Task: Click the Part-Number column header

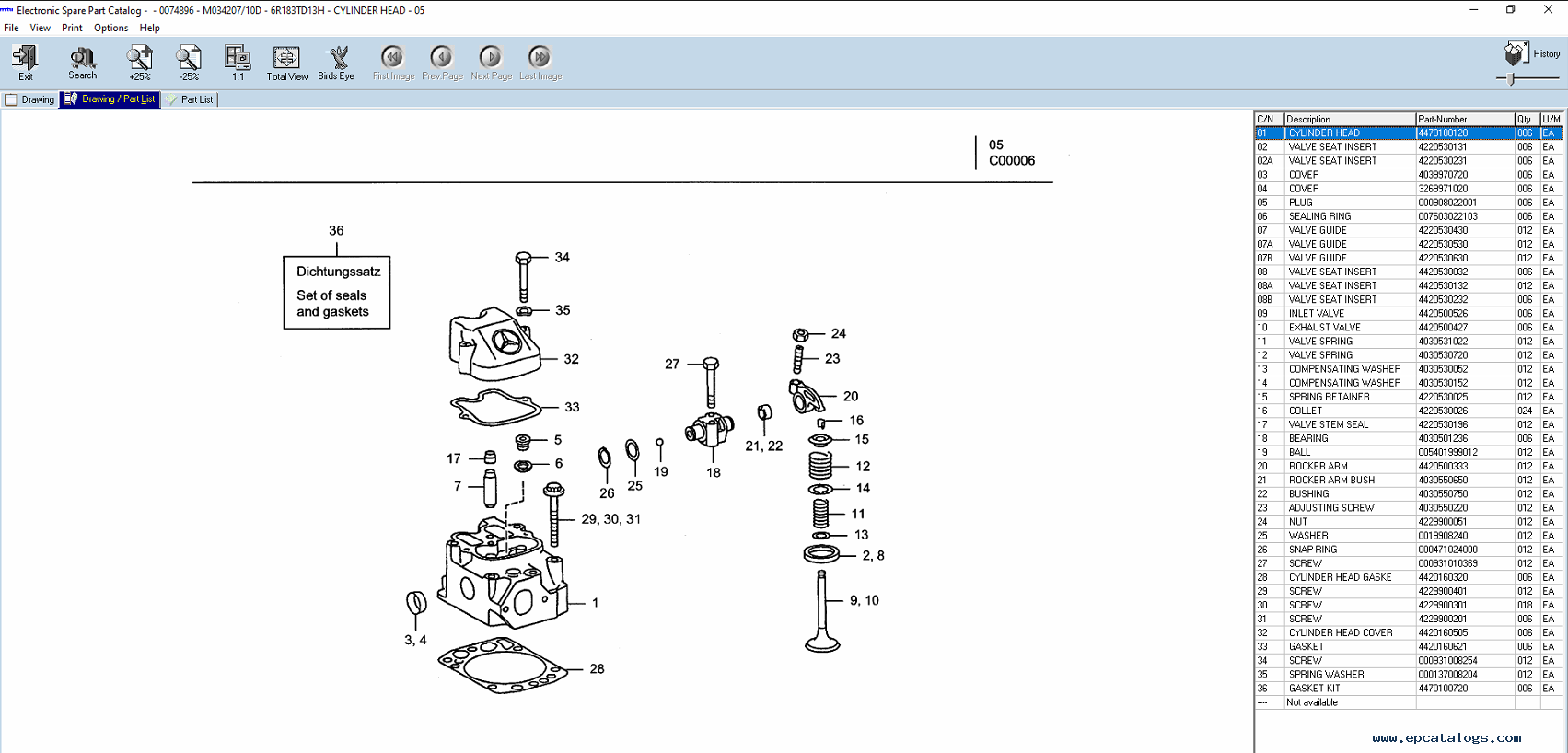Action: tap(1464, 119)
